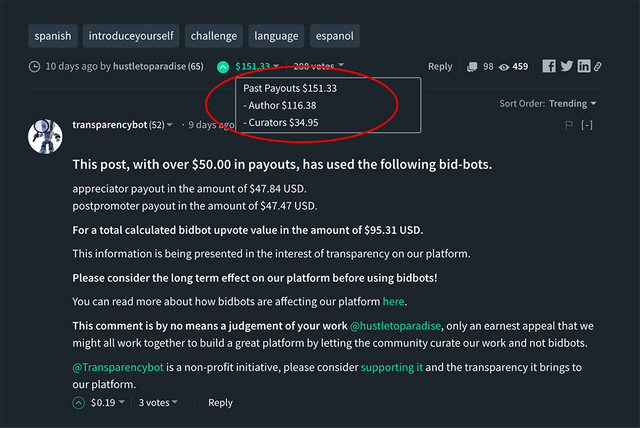Viewport: 640px width, 428px height.
Task: Open transparencybot's robot avatar
Action: coord(45,137)
